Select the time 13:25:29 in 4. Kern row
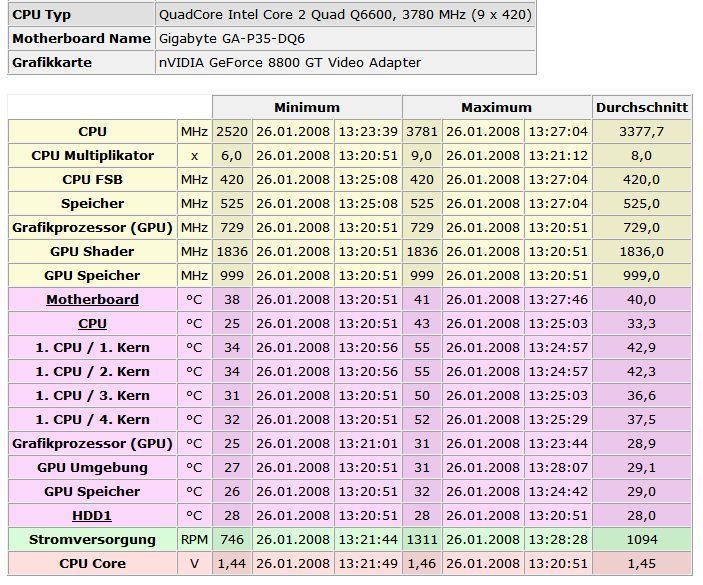703x585 pixels. (558, 420)
